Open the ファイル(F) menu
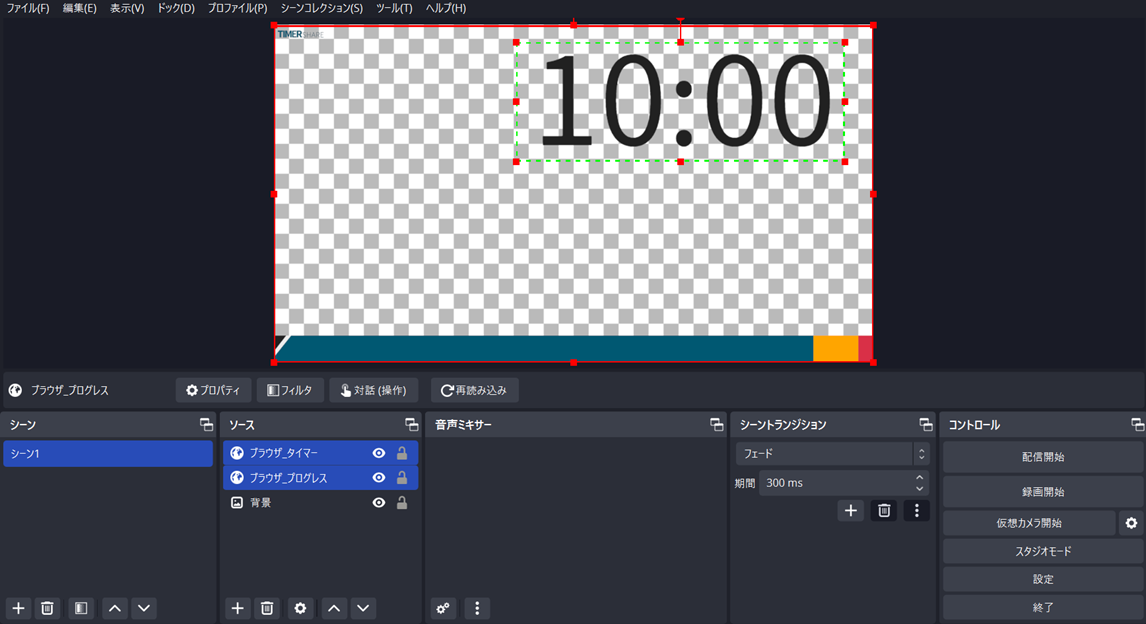Image resolution: width=1146 pixels, height=624 pixels. 28,8
